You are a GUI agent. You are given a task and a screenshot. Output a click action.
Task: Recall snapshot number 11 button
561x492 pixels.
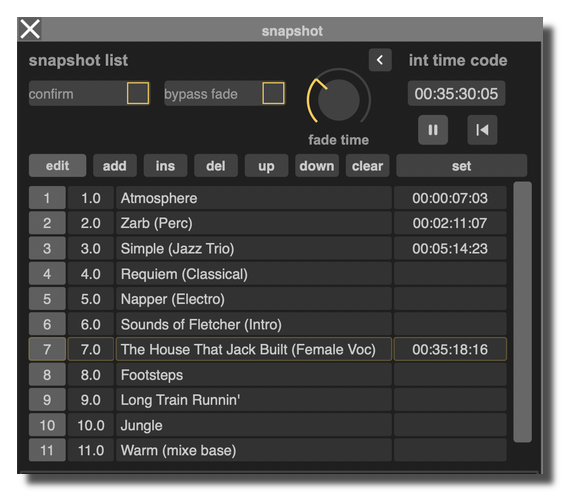pos(47,450)
